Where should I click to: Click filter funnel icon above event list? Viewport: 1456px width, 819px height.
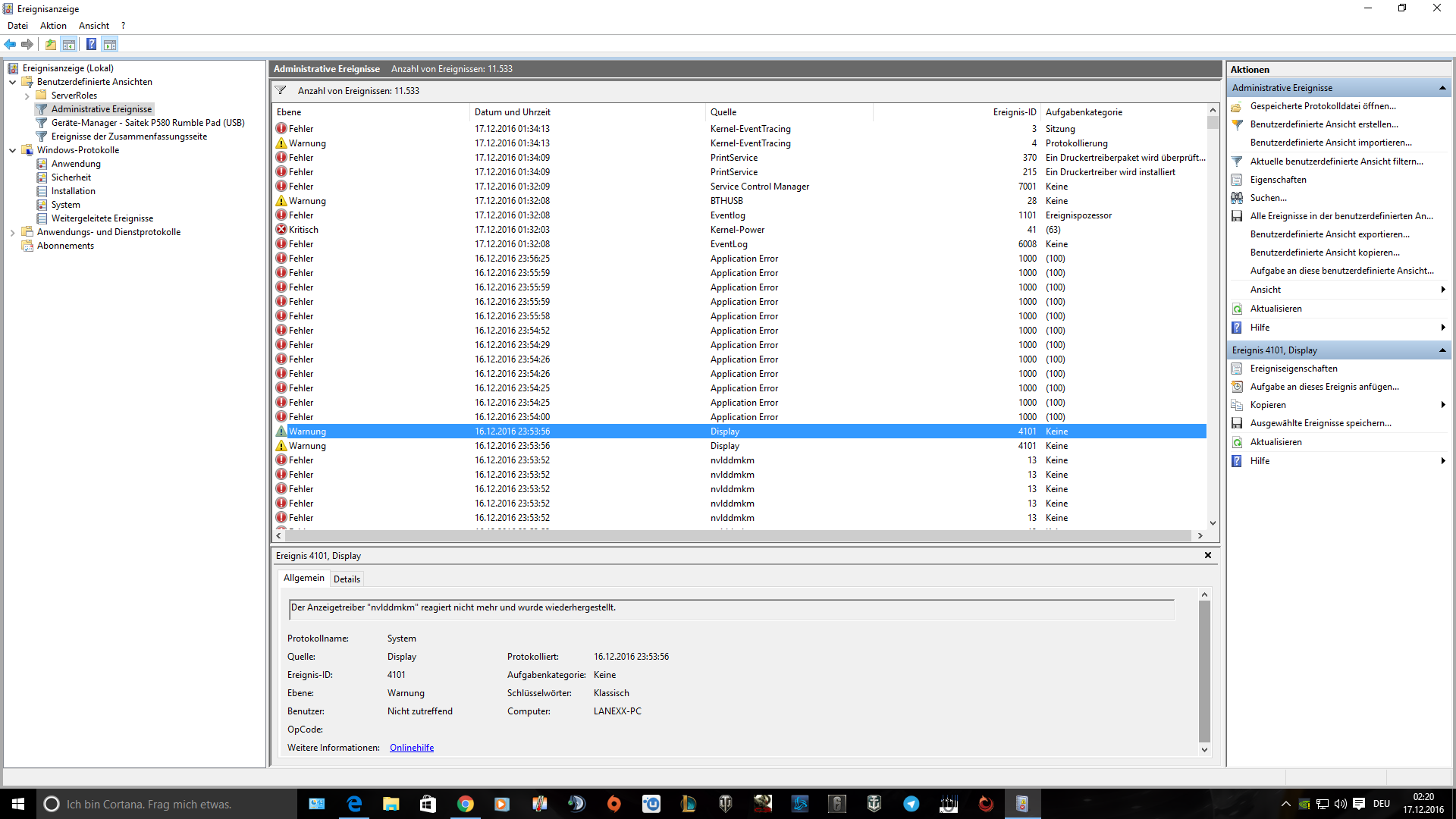281,91
